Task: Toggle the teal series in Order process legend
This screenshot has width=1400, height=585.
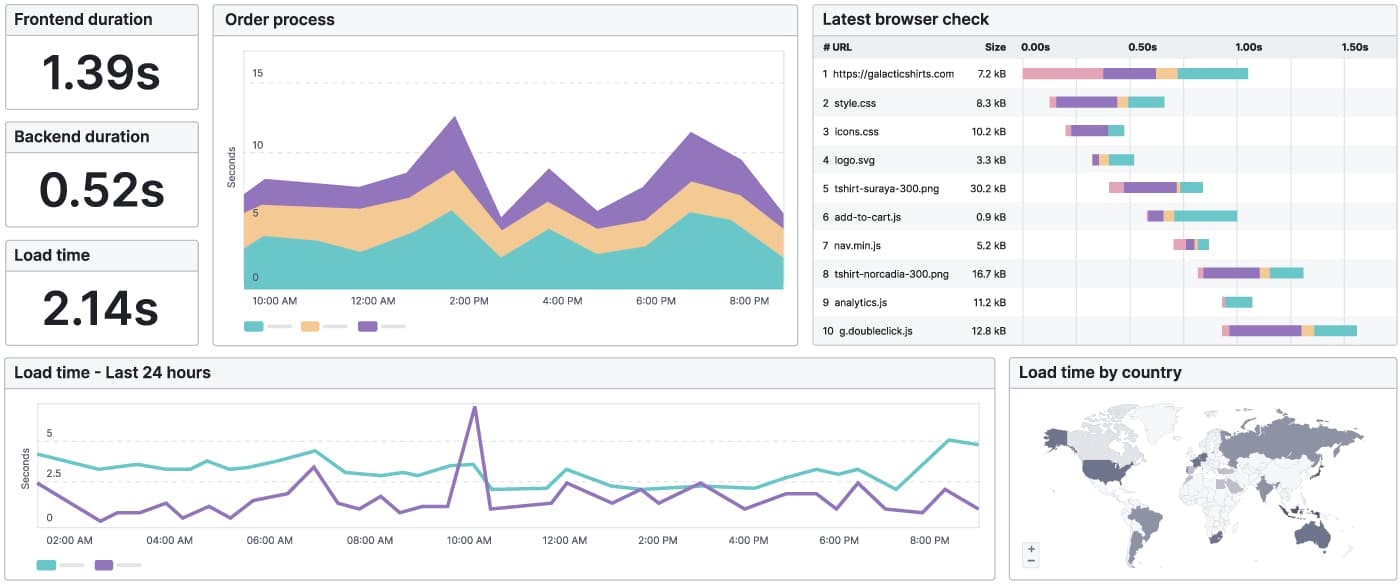Action: pos(253,325)
